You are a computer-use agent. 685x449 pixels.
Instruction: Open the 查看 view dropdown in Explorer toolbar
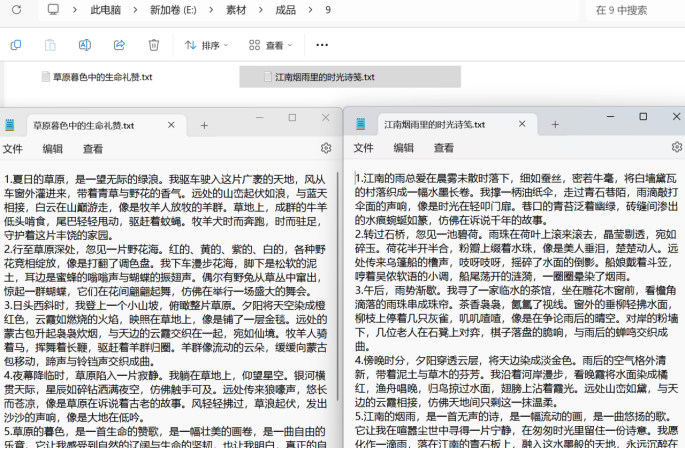tap(270, 45)
